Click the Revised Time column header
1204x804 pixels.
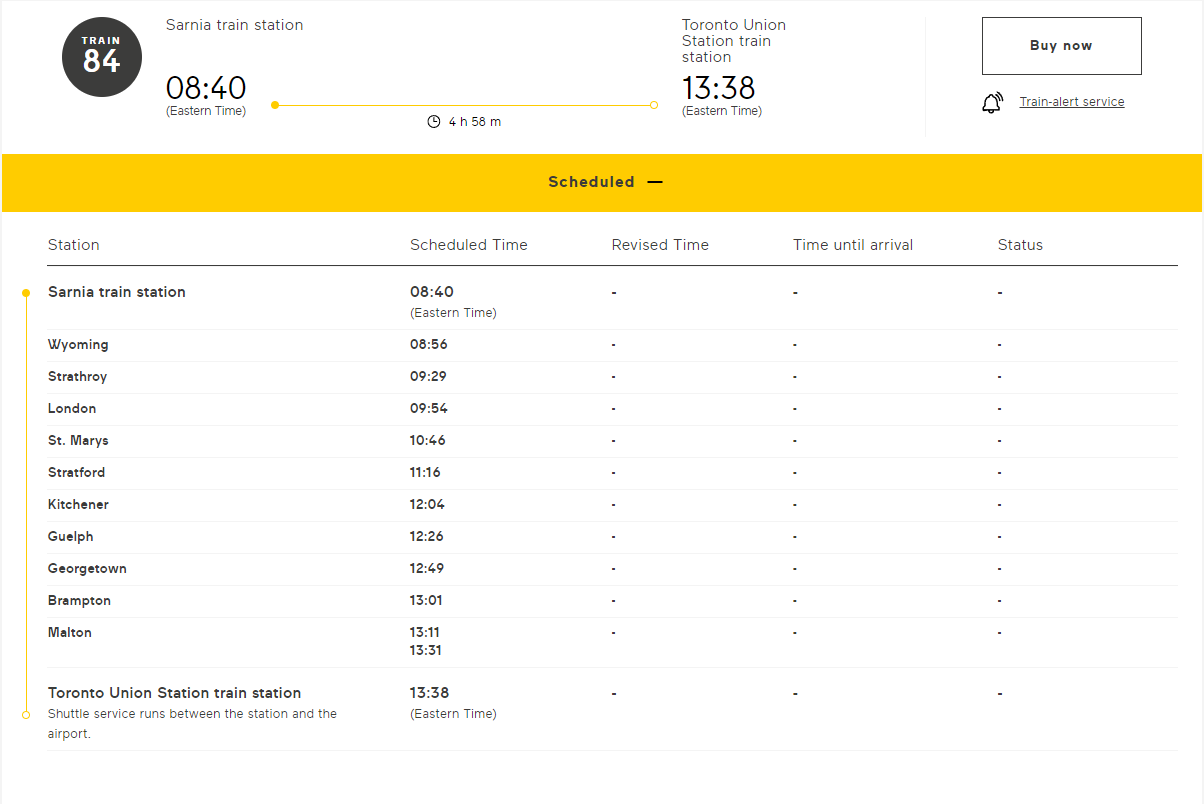click(x=660, y=245)
